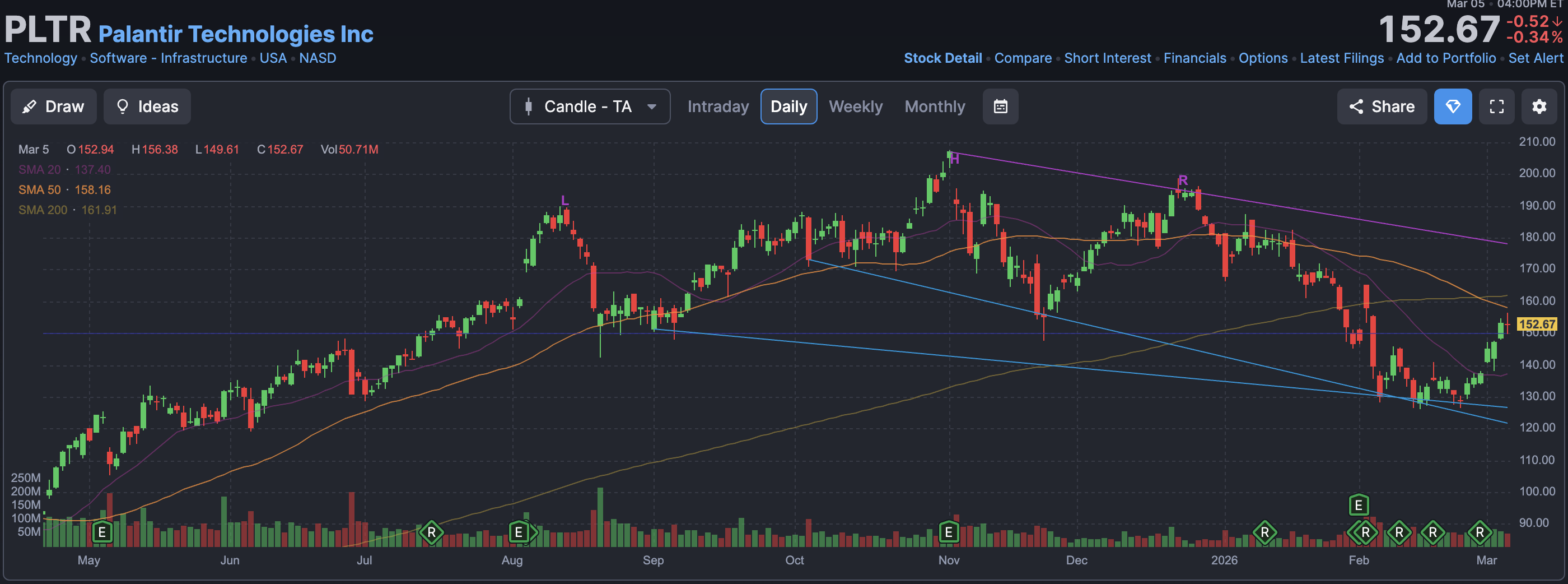Click the earnings E marker at Aug
This screenshot has width=1568, height=584.
(519, 532)
